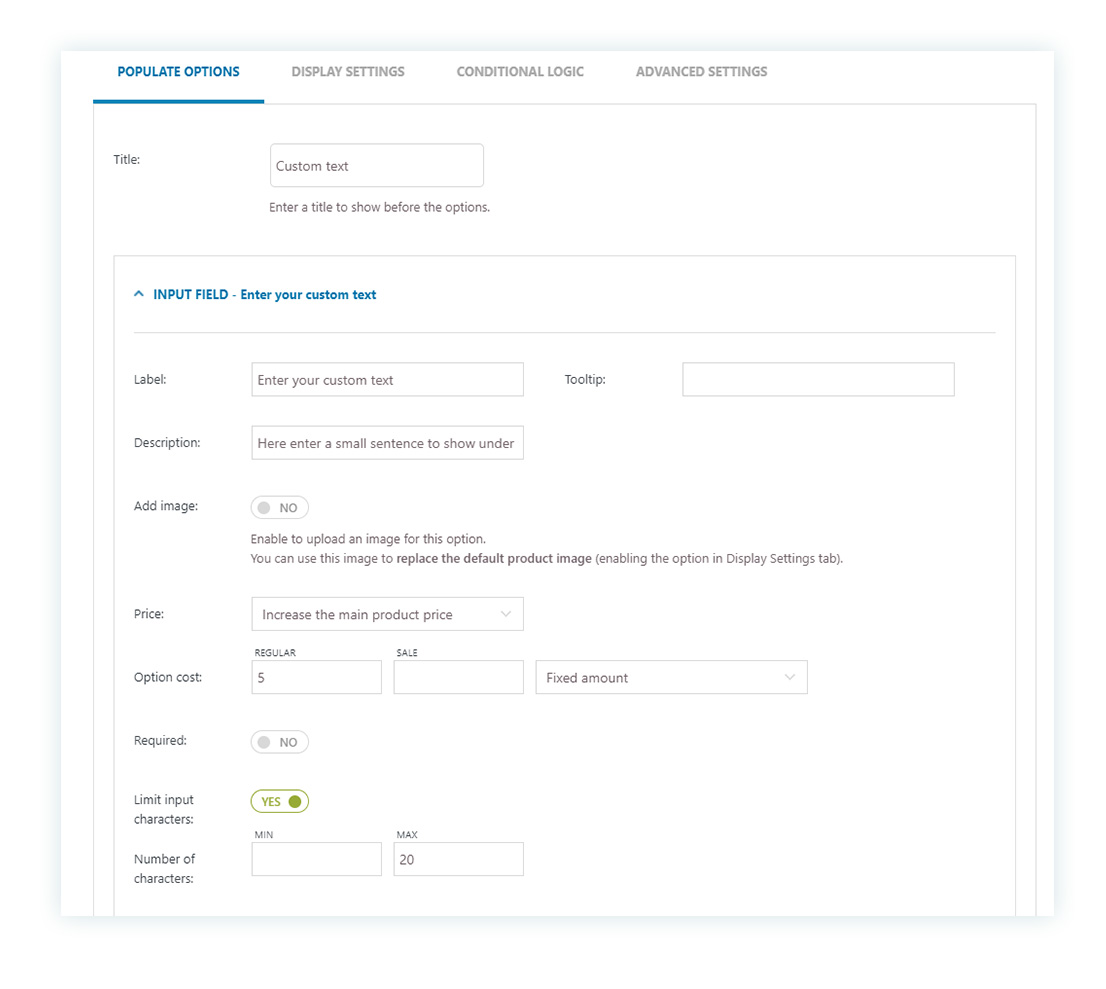The image size is (1106, 989).
Task: Click the MAX field showing 20
Action: pos(458,858)
